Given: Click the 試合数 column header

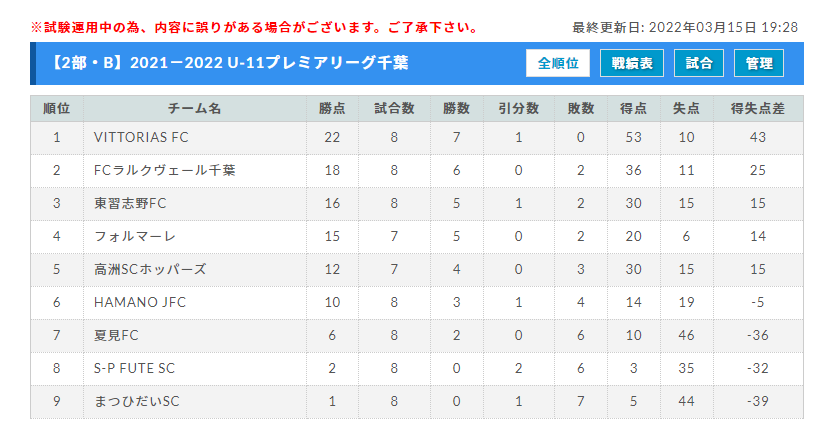Looking at the screenshot, I should 394,108.
